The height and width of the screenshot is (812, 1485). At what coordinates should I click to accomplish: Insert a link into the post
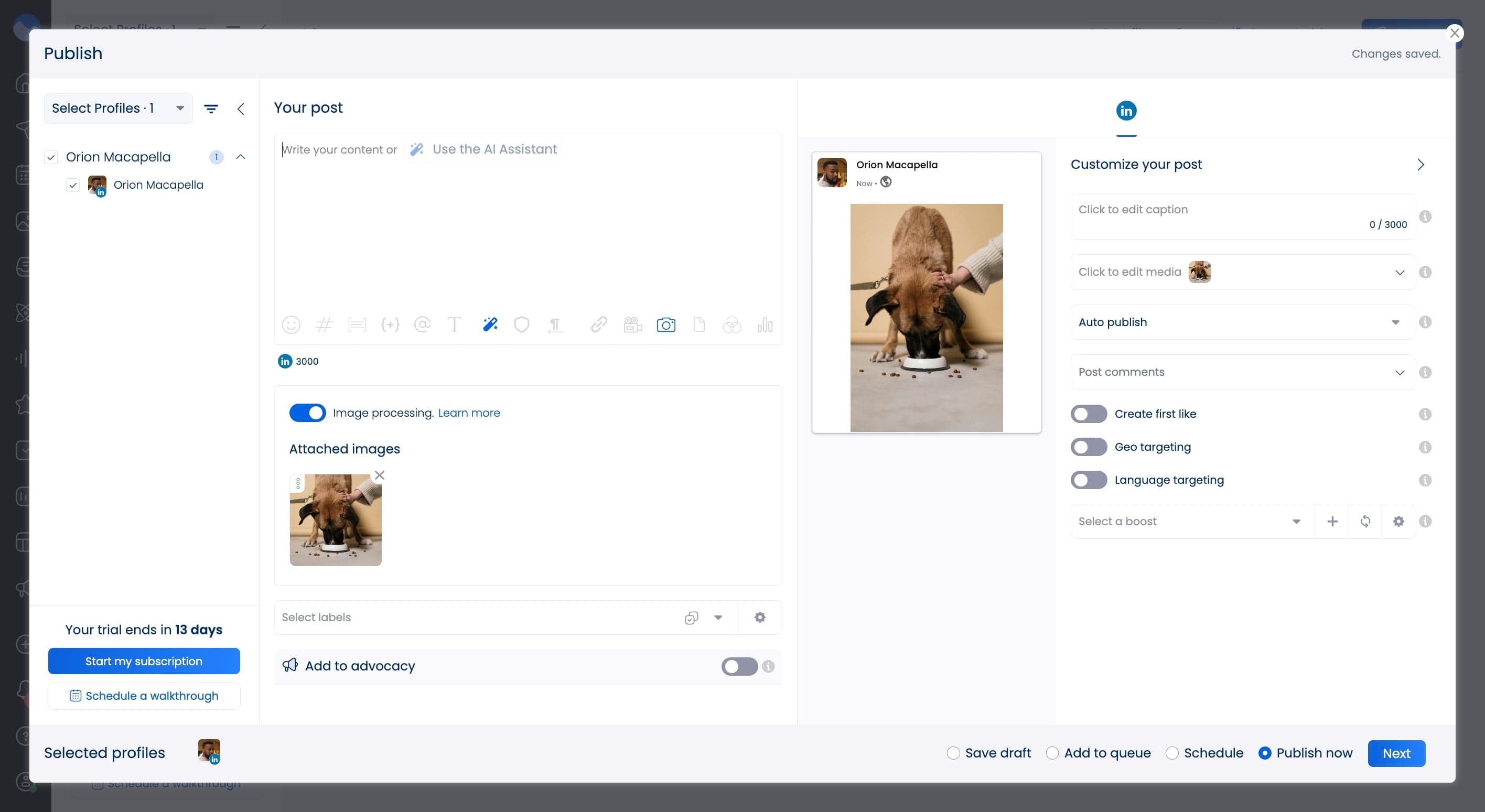598,324
